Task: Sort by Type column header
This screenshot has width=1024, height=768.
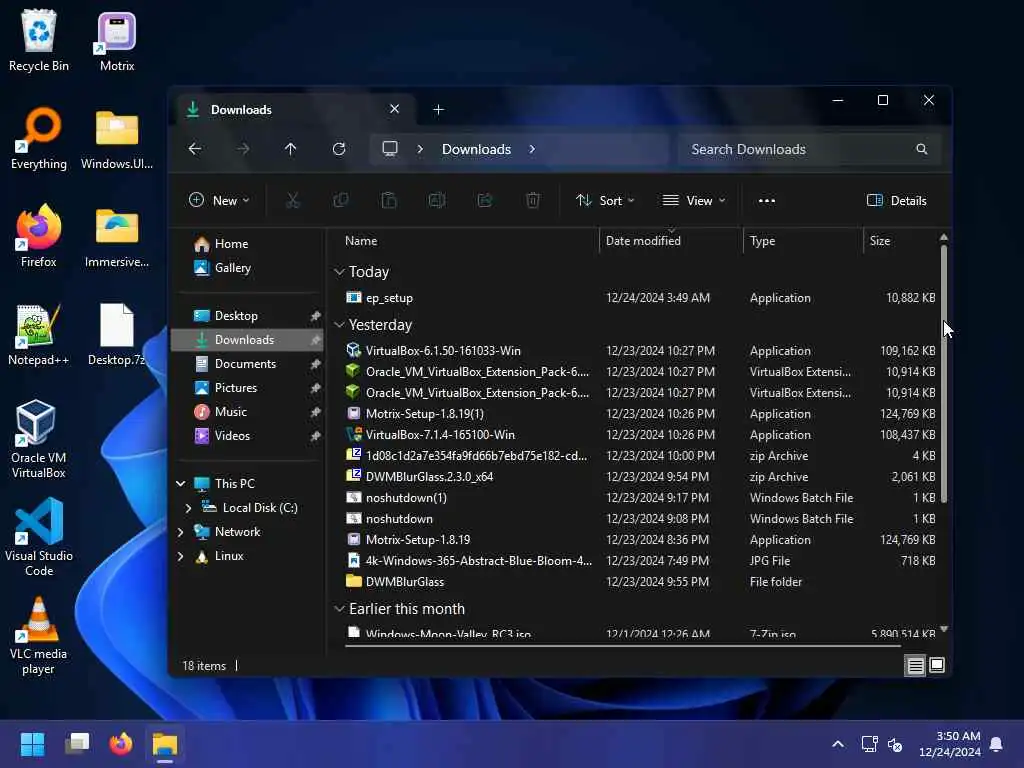Action: pos(762,241)
